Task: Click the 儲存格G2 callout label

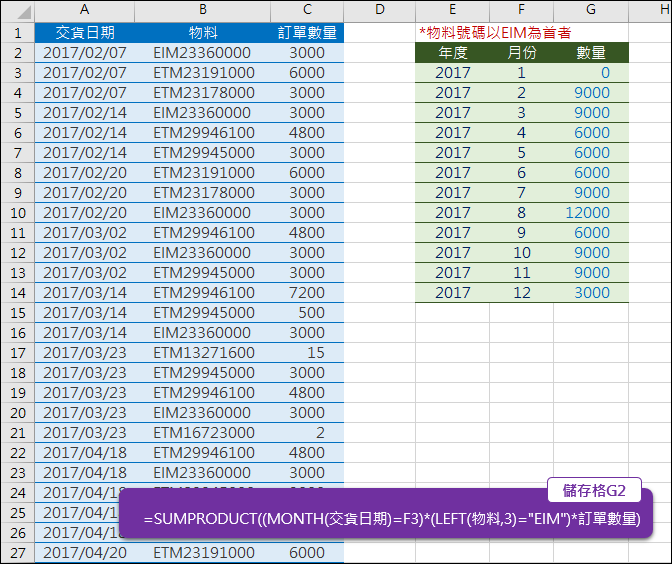Action: coord(594,490)
